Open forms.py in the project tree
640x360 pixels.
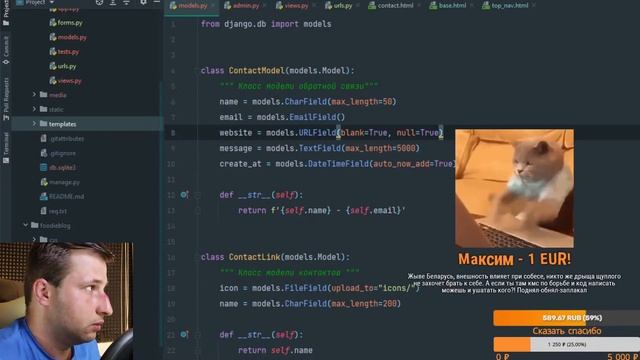[x=66, y=23]
